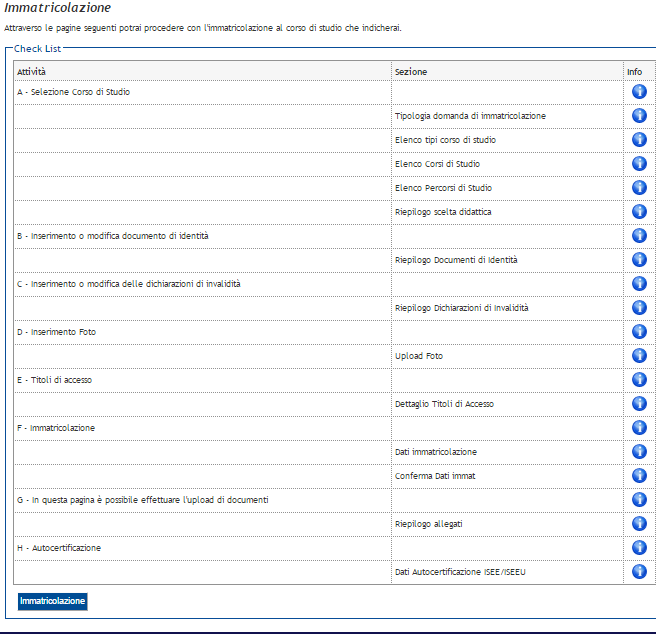Select Riepilogo Documenti di Identità text
The width and height of the screenshot is (656, 634).
(456, 260)
